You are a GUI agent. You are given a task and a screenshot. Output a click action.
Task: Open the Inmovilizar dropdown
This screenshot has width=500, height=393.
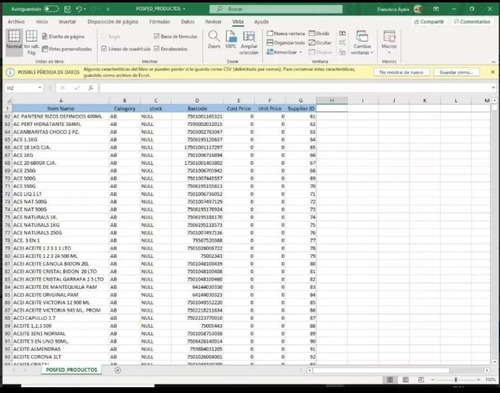click(x=284, y=52)
